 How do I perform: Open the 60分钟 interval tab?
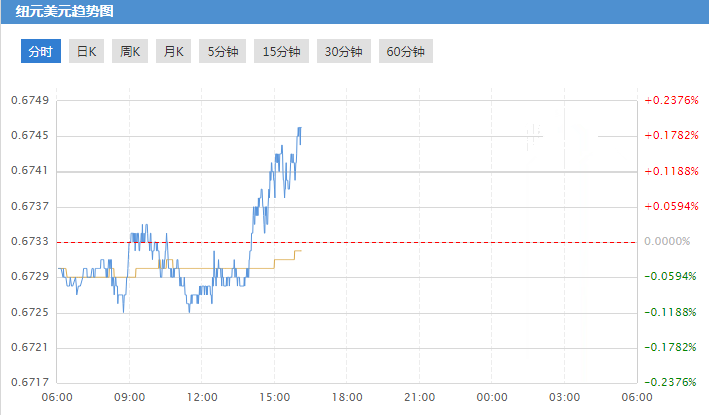click(405, 52)
